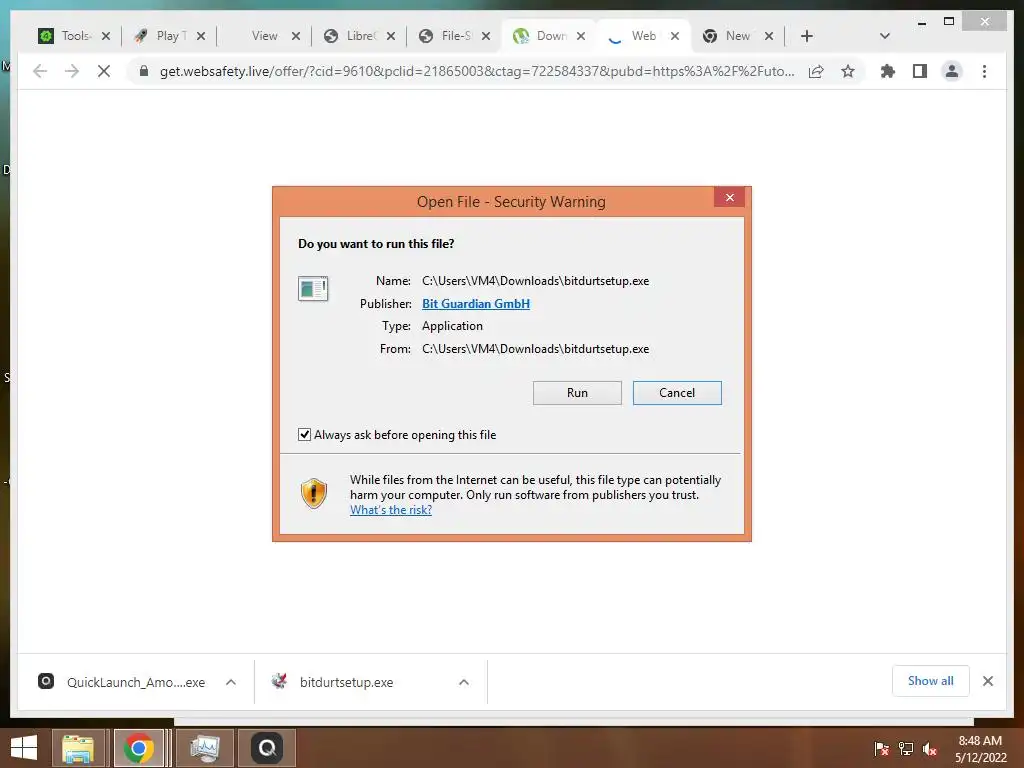1024x768 pixels.
Task: Open the tab search dropdown
Action: click(x=885, y=36)
